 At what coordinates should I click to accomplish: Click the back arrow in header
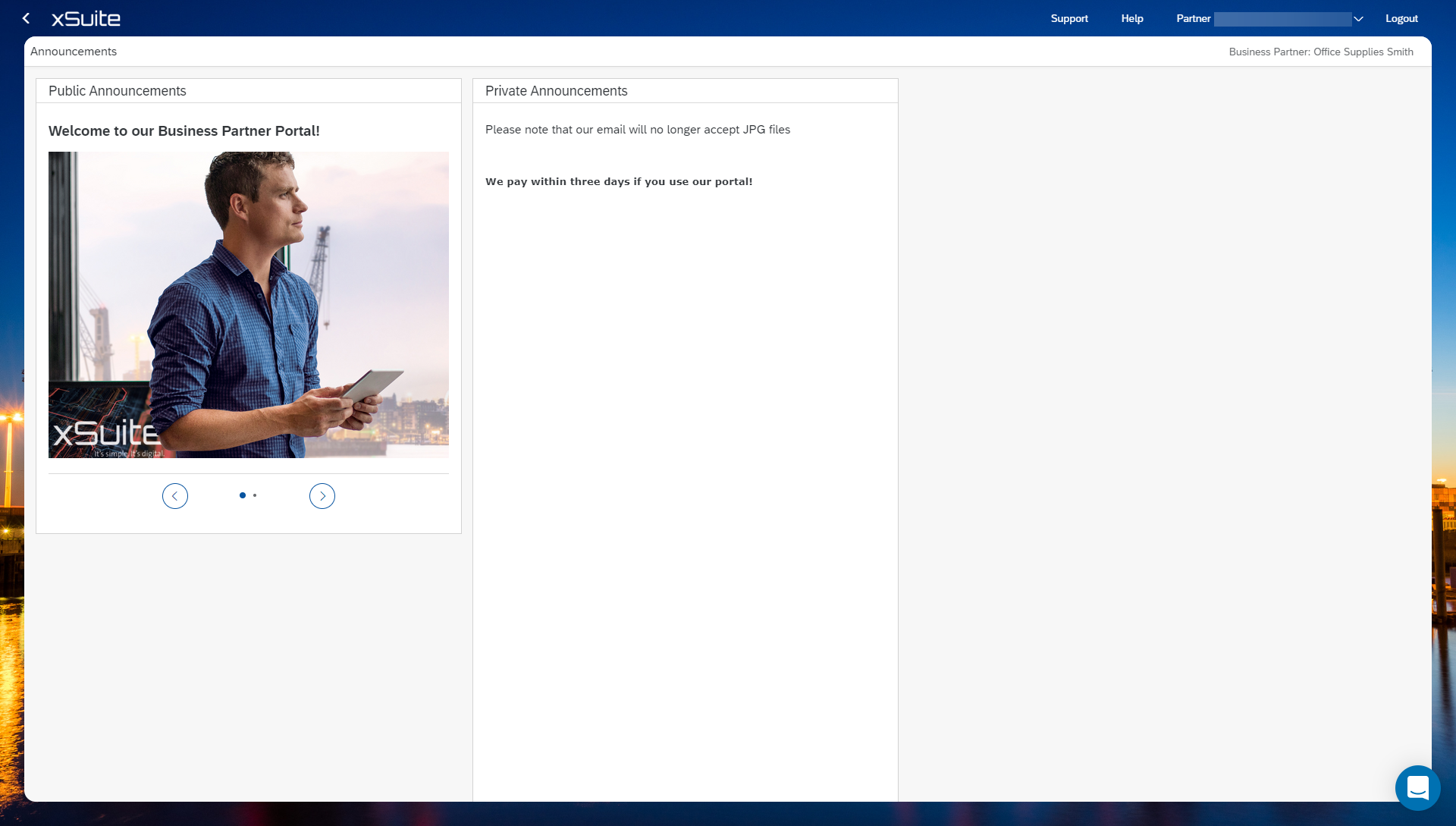pos(27,18)
